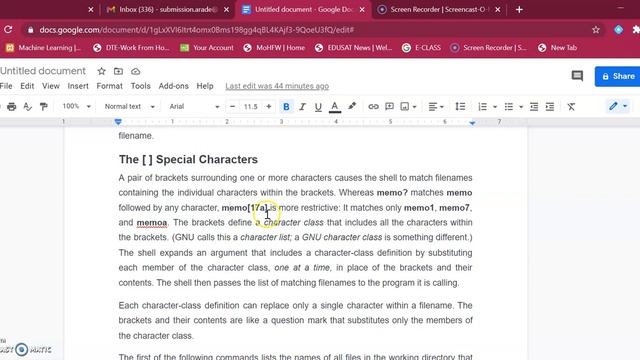Open the blue diamond extension icon
This screenshot has width=640, height=360.
point(619,29)
